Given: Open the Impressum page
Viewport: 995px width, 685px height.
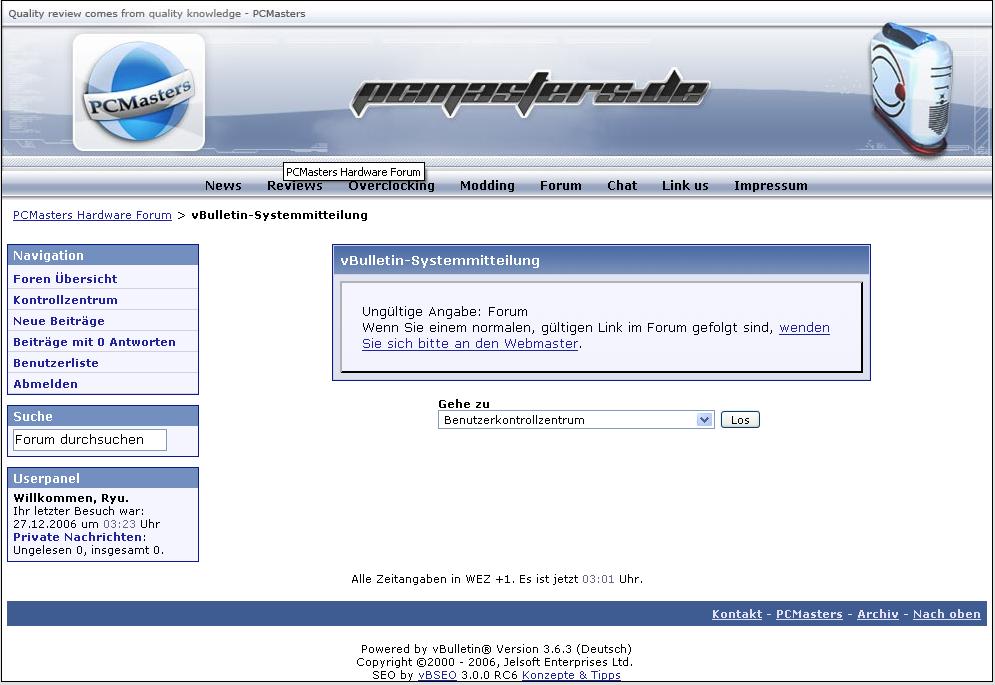Looking at the screenshot, I should click(771, 185).
